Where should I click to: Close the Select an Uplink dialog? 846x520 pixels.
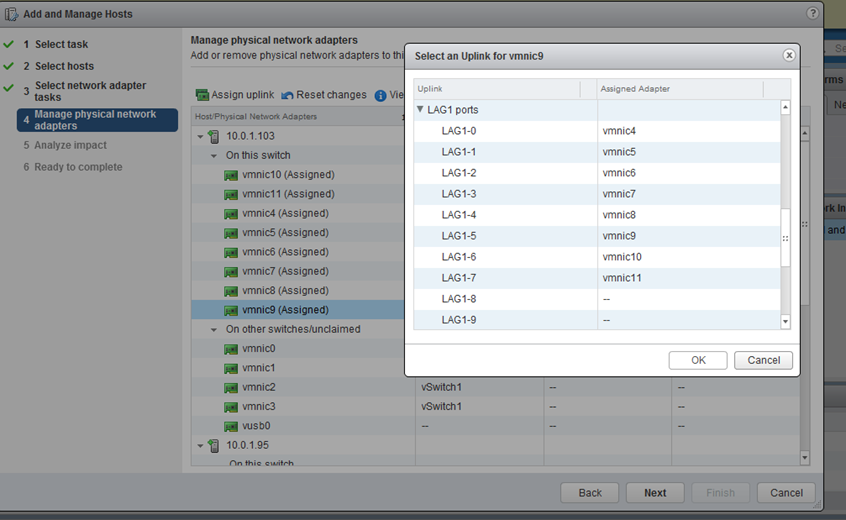click(789, 56)
